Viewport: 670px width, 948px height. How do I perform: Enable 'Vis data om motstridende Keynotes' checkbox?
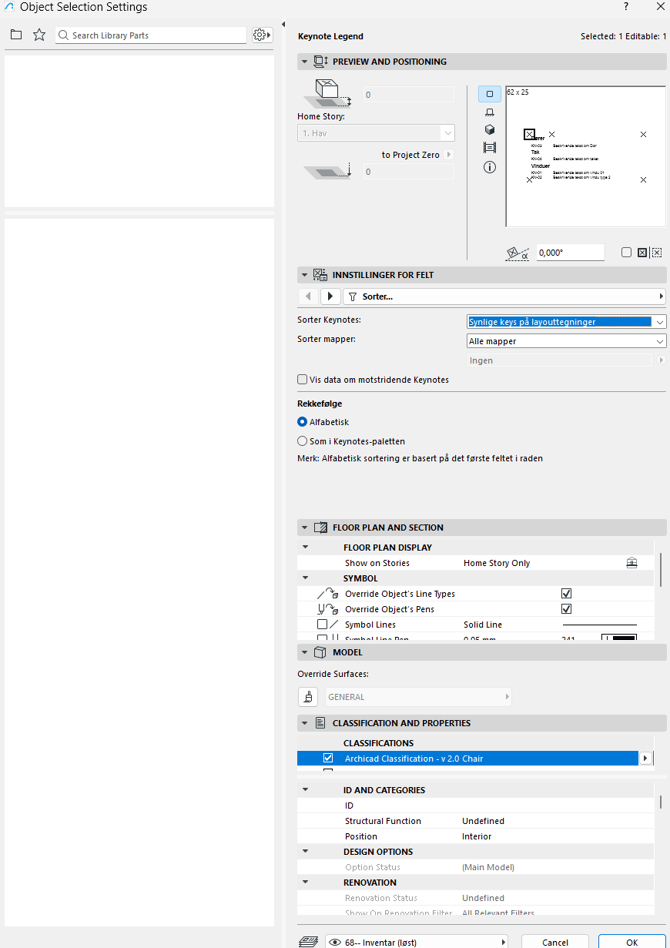coord(303,380)
